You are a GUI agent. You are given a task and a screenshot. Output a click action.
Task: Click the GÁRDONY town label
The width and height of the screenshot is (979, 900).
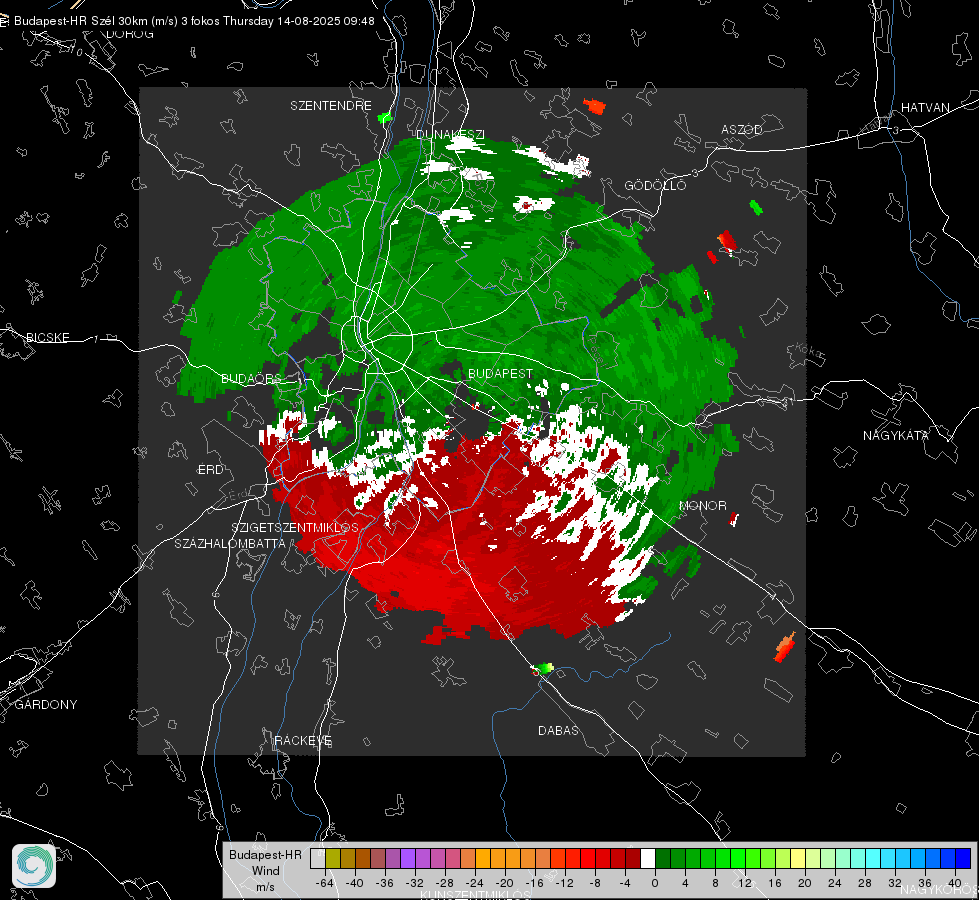(x=46, y=705)
